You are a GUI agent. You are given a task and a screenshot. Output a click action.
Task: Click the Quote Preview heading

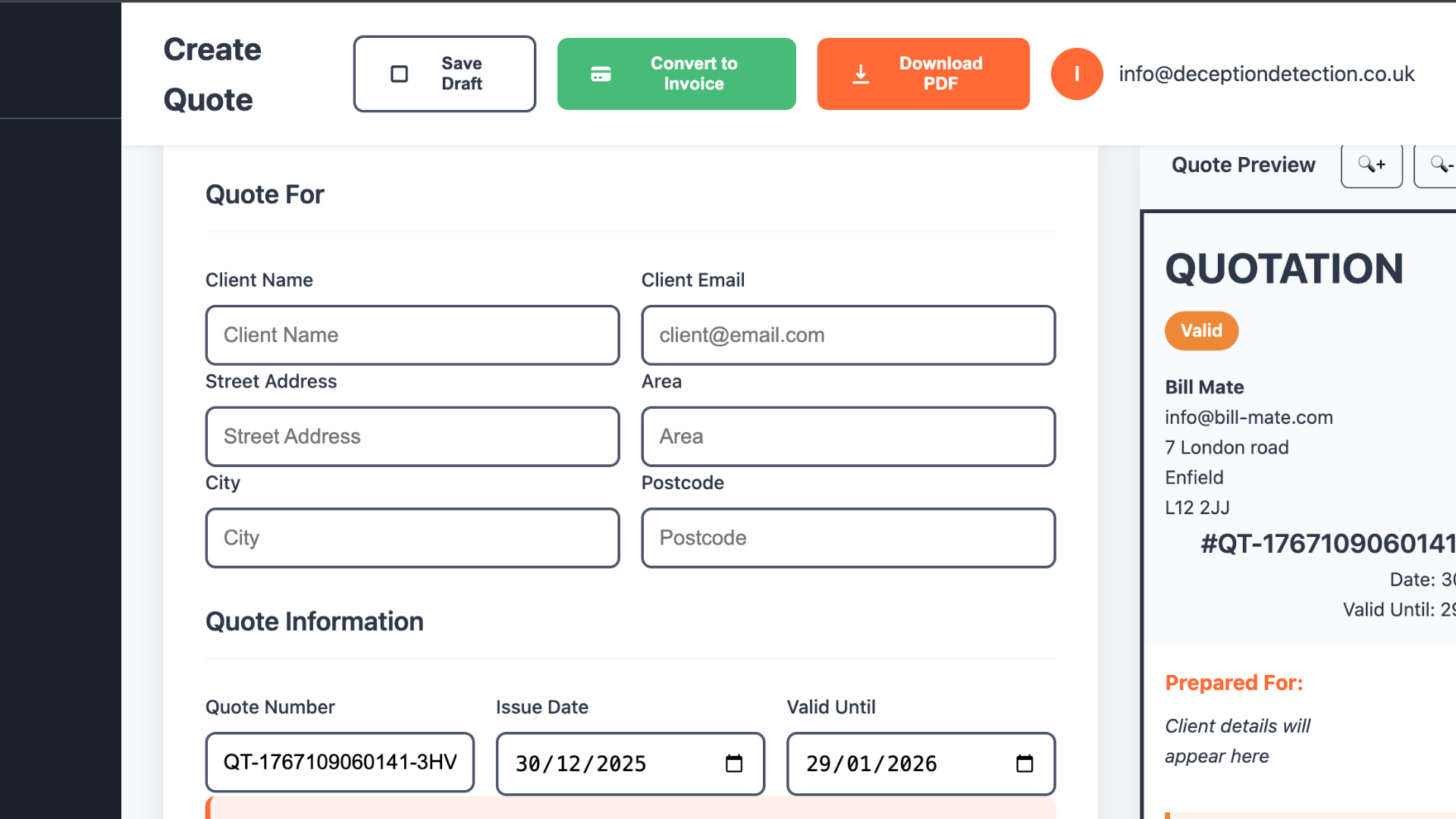1243,165
